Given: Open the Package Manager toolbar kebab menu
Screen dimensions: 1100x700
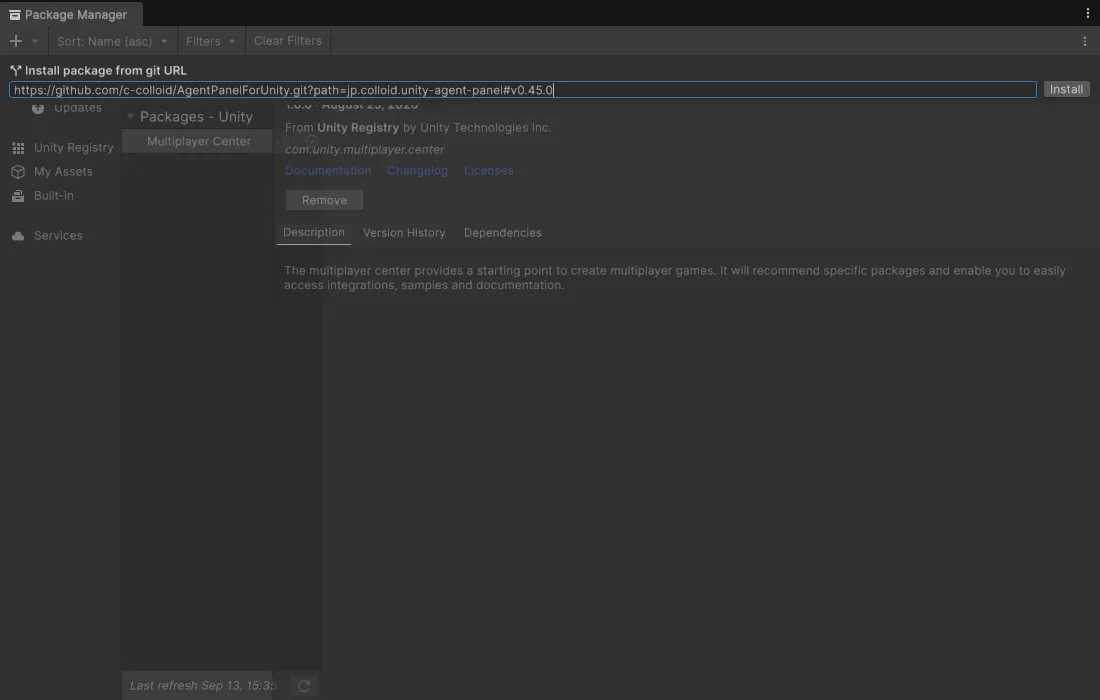Looking at the screenshot, I should click(1085, 41).
